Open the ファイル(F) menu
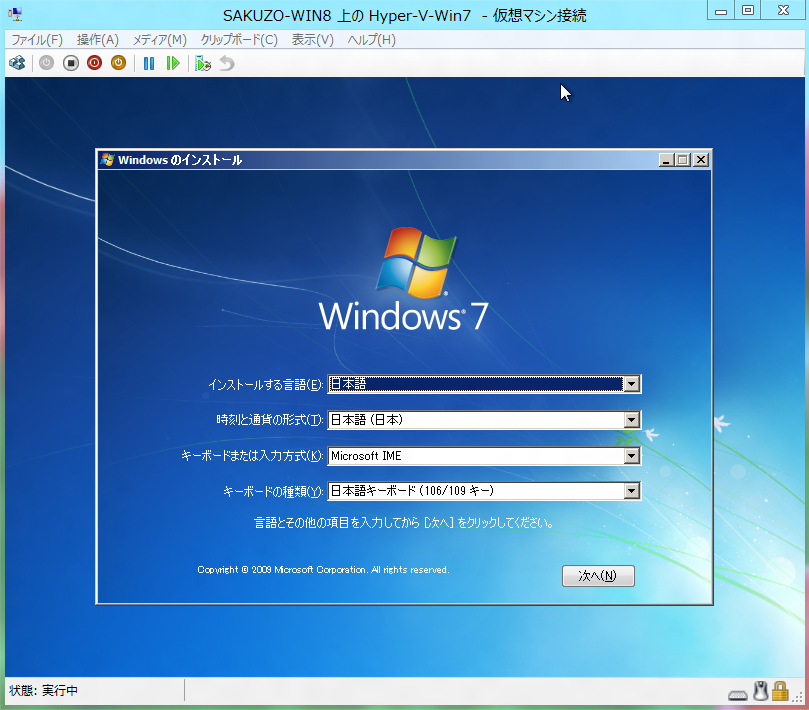 click(x=37, y=40)
